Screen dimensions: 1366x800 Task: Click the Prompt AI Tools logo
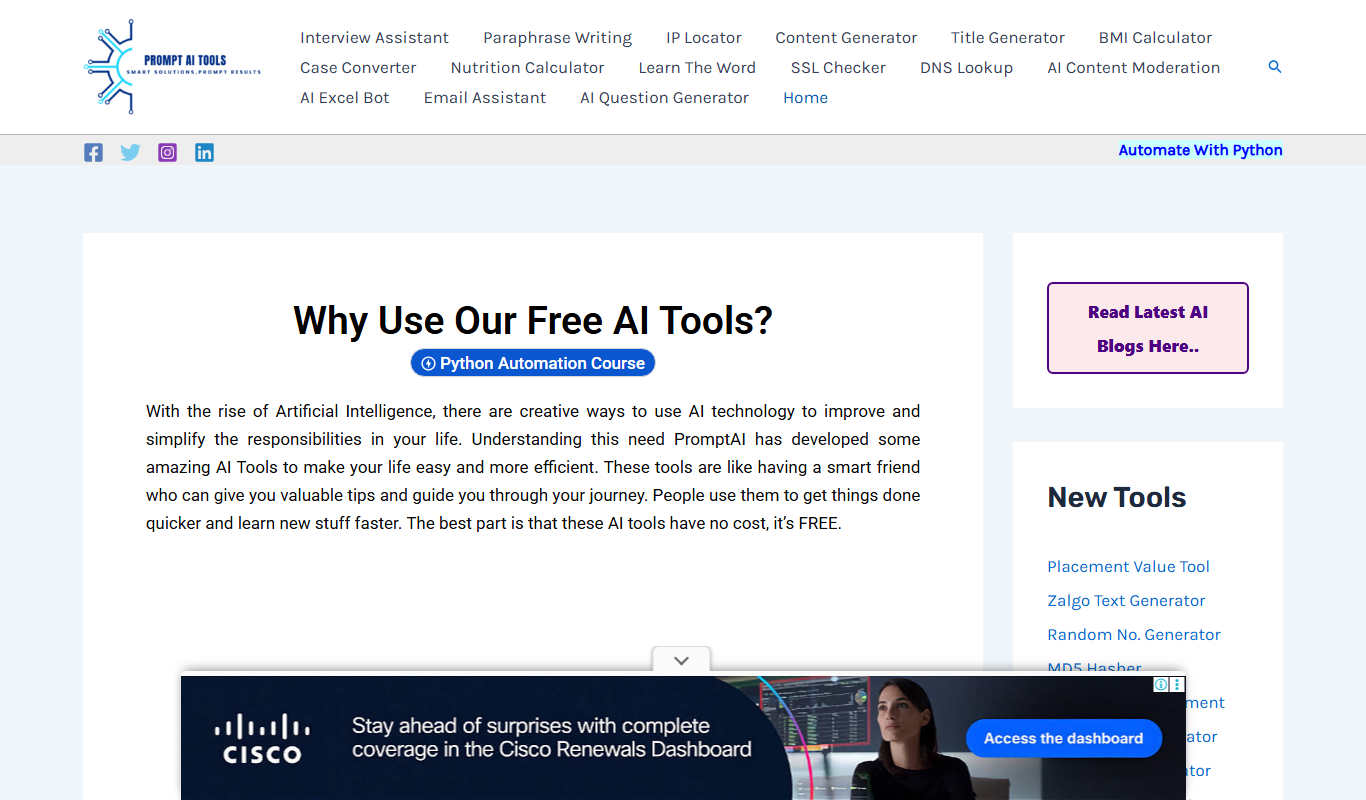point(173,67)
